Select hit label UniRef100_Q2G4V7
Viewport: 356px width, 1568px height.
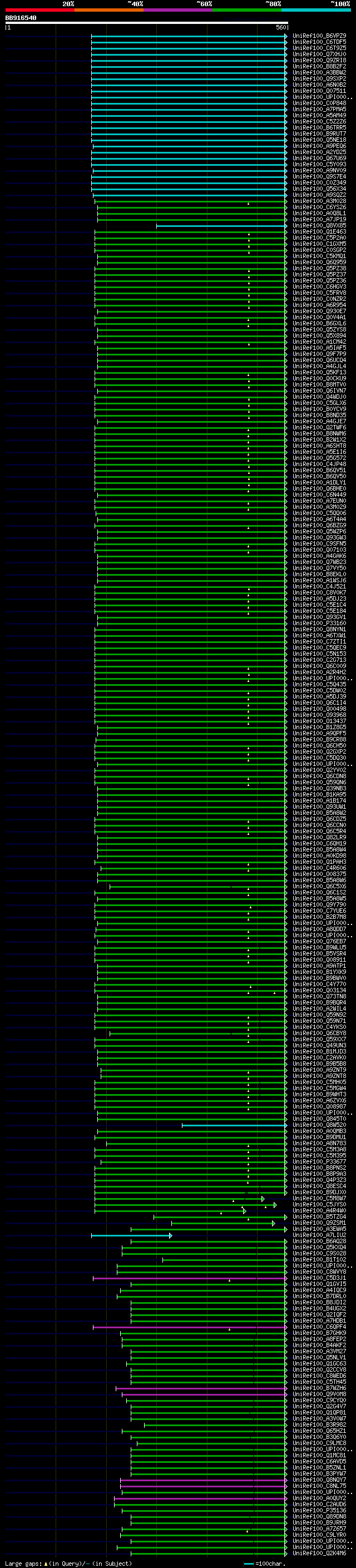tap(319, 1406)
